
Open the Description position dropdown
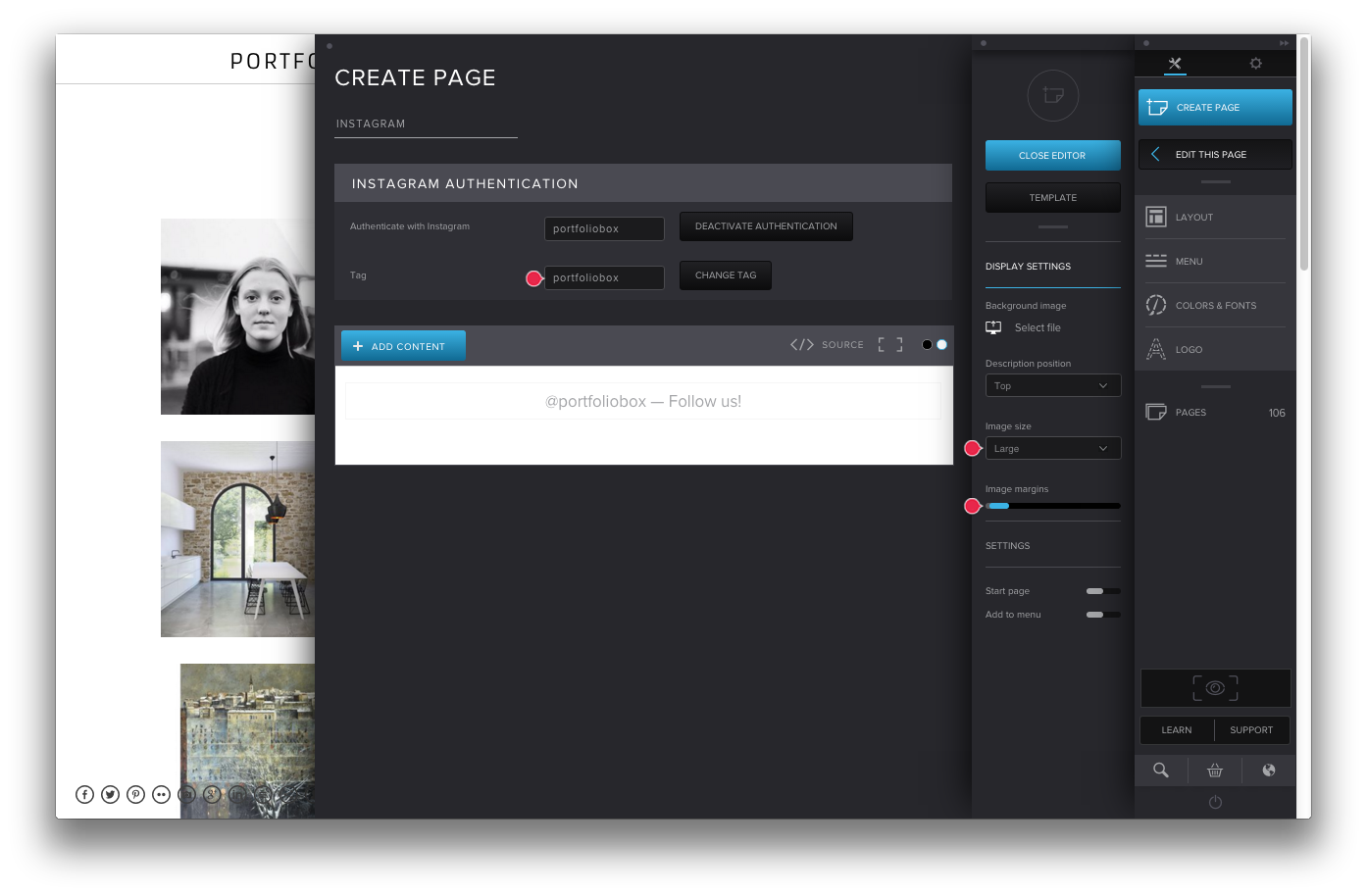[1052, 385]
